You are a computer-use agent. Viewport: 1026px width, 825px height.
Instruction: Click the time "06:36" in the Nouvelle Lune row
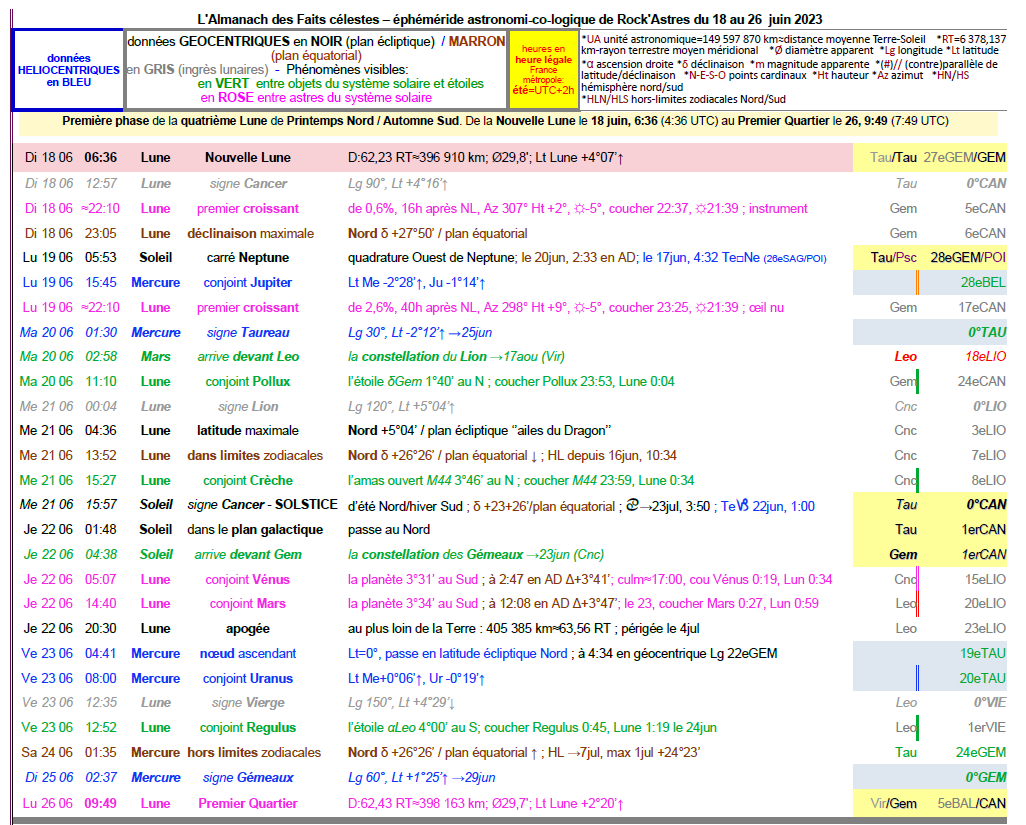click(101, 158)
